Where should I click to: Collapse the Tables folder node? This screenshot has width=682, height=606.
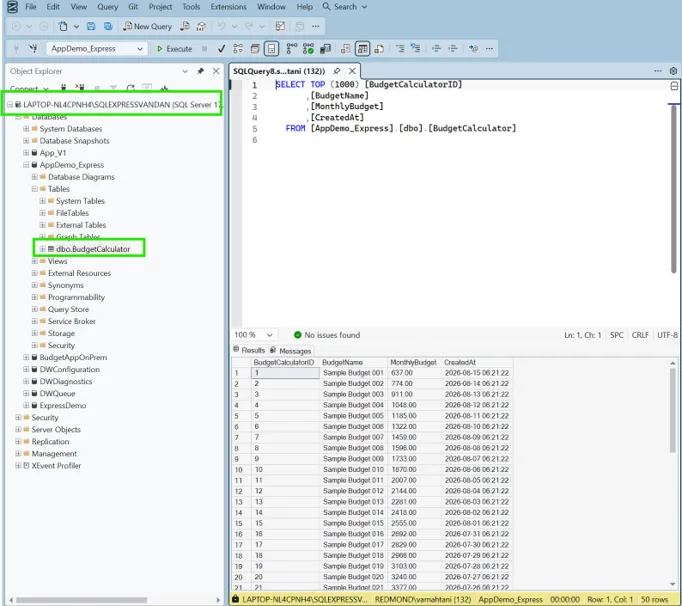(34, 189)
